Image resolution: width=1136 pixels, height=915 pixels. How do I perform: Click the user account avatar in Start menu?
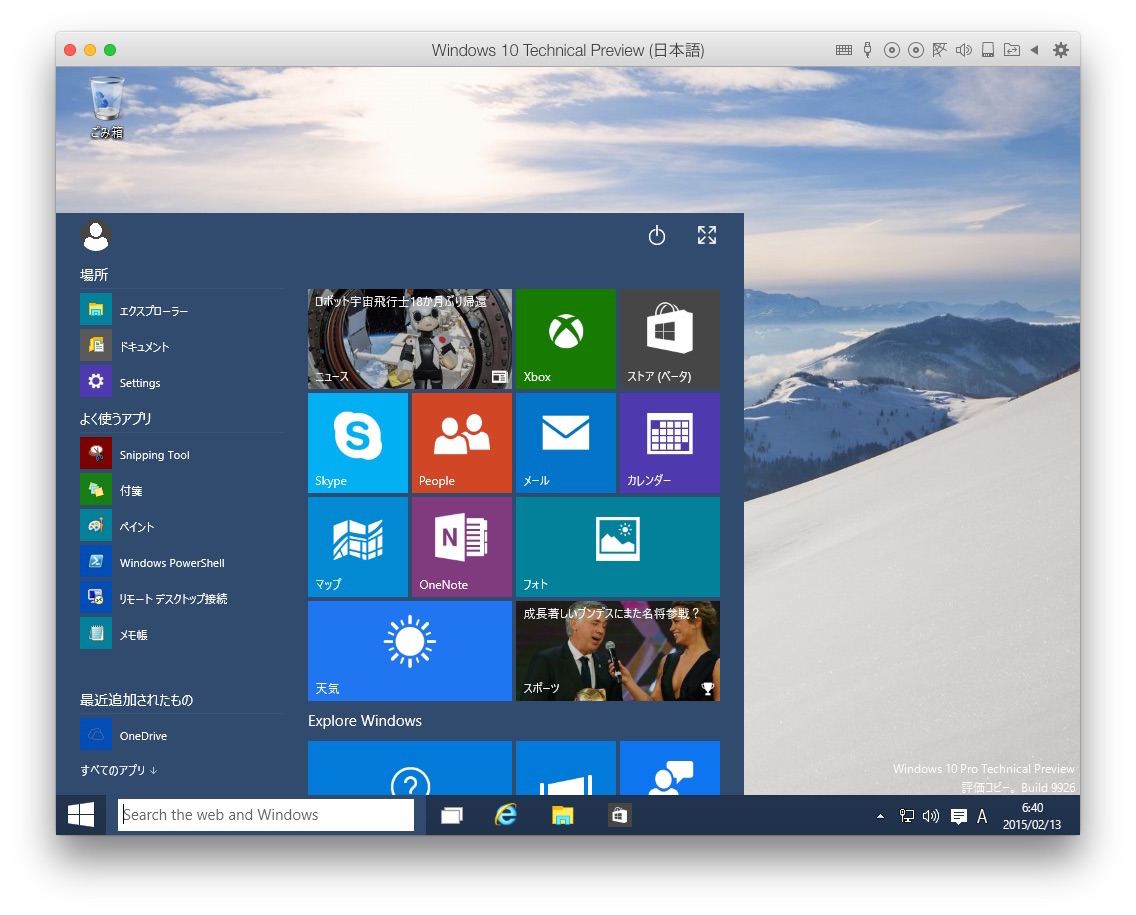click(x=96, y=236)
